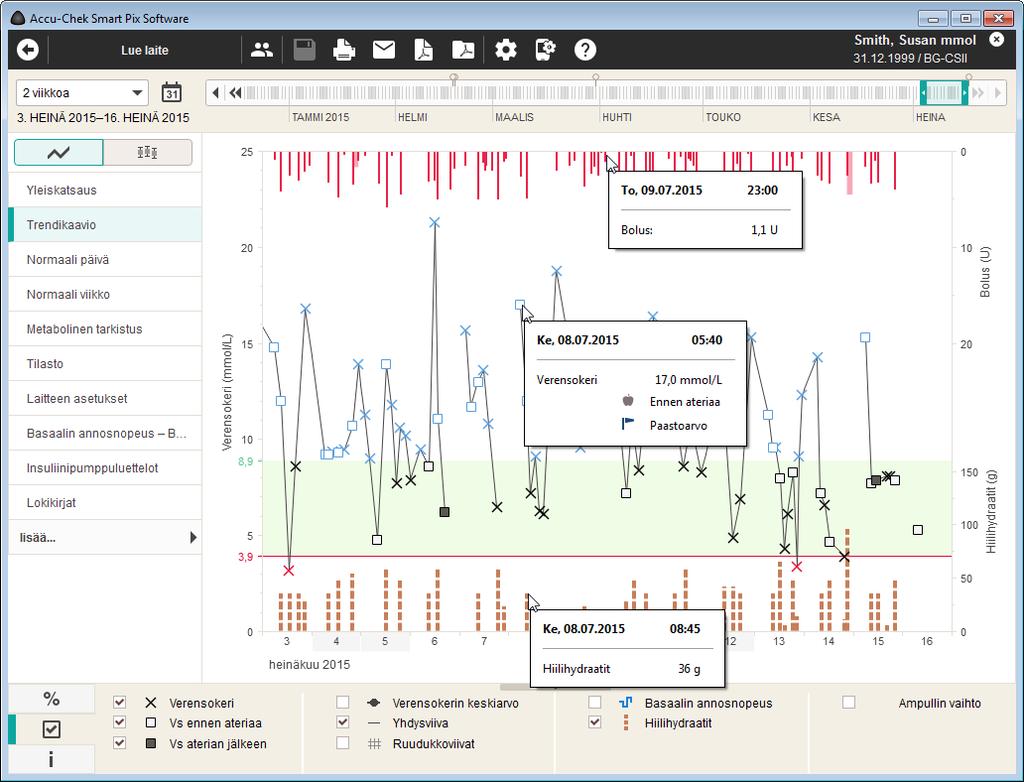The width and height of the screenshot is (1024, 782).
Task: Step timeline back one arrow
Action: (216, 93)
